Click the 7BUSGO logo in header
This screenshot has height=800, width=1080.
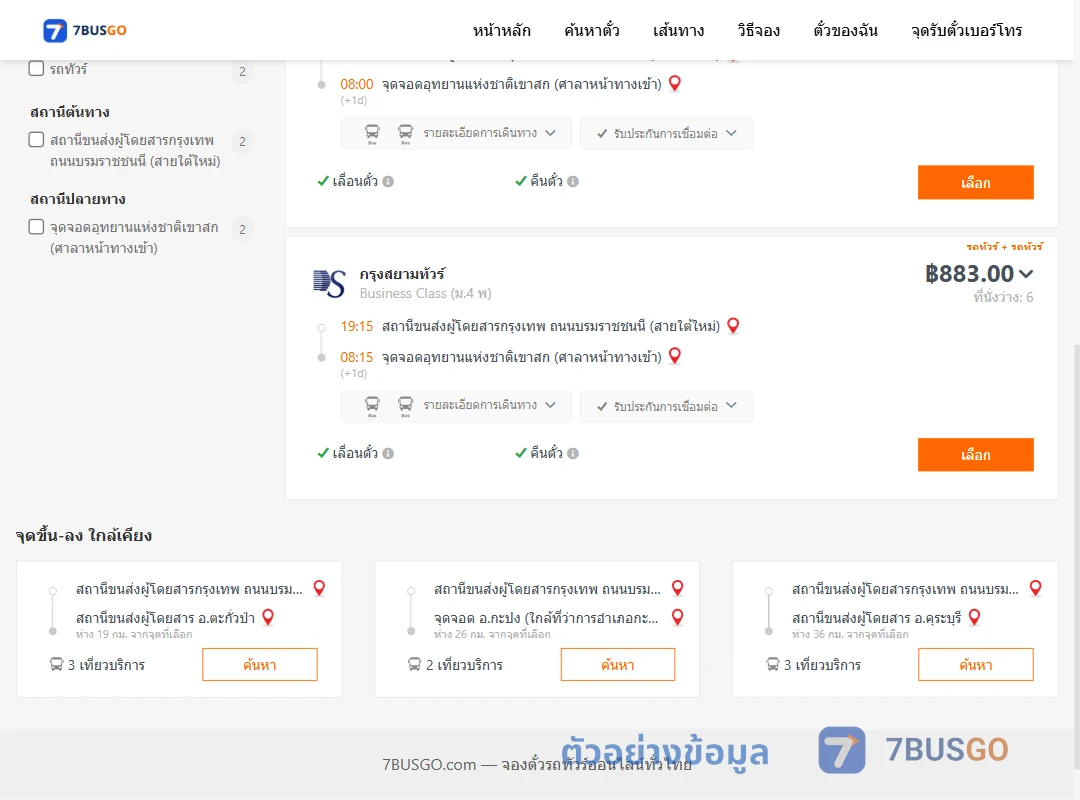click(85, 30)
